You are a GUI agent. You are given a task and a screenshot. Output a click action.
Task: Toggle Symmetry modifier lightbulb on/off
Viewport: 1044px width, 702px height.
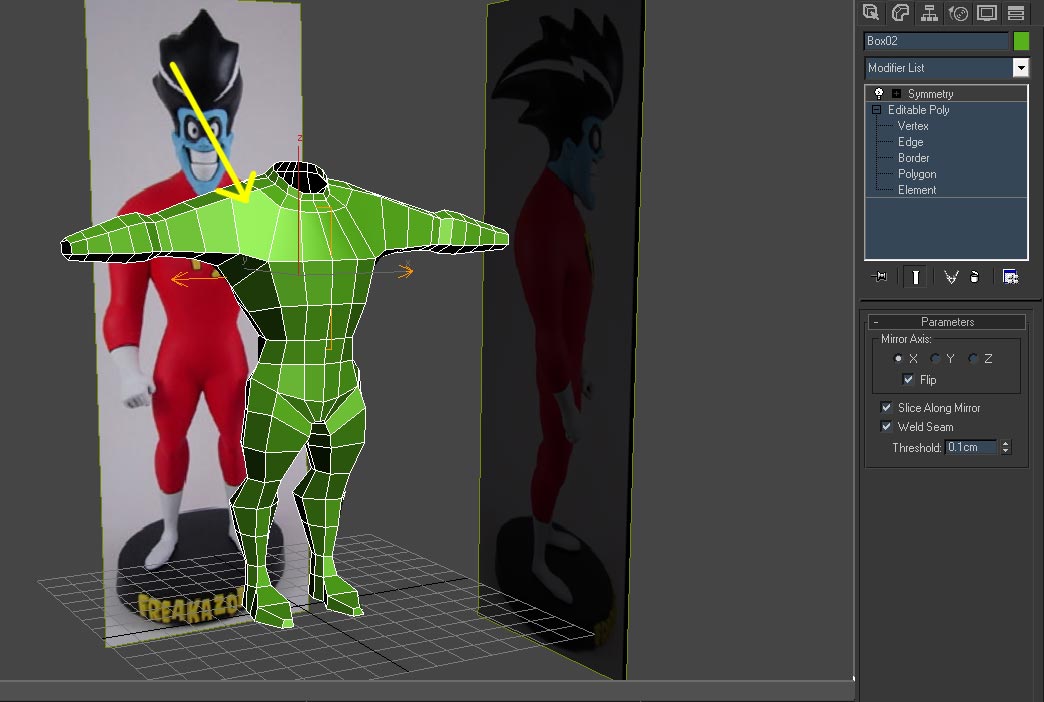(879, 93)
